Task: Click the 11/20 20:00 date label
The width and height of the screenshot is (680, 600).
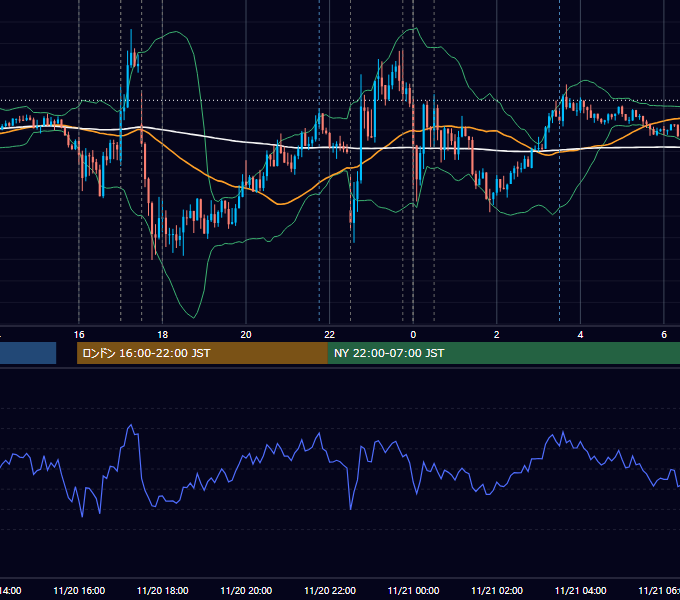Action: (x=246, y=591)
